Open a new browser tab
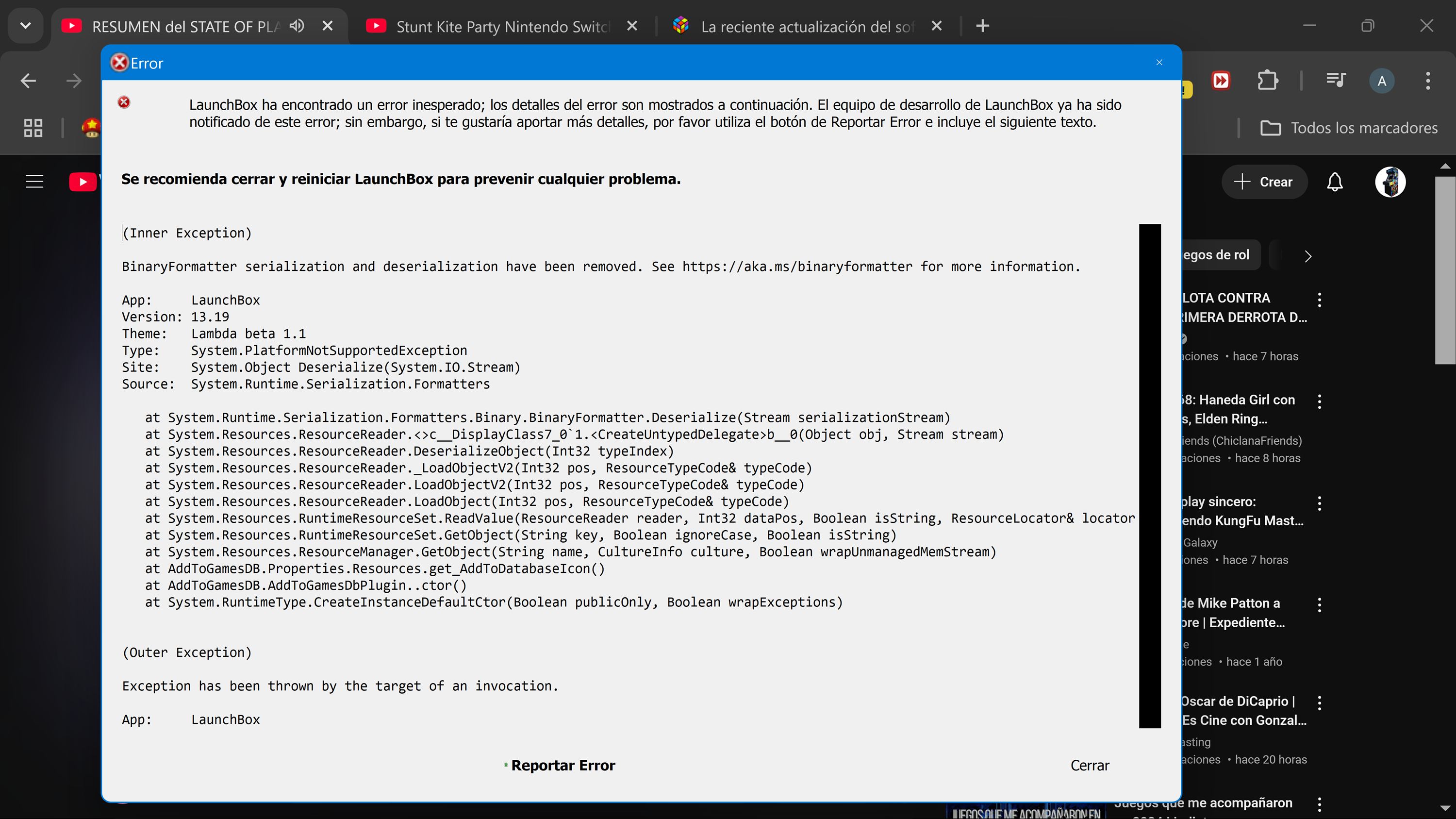The width and height of the screenshot is (1456, 819). point(982,26)
